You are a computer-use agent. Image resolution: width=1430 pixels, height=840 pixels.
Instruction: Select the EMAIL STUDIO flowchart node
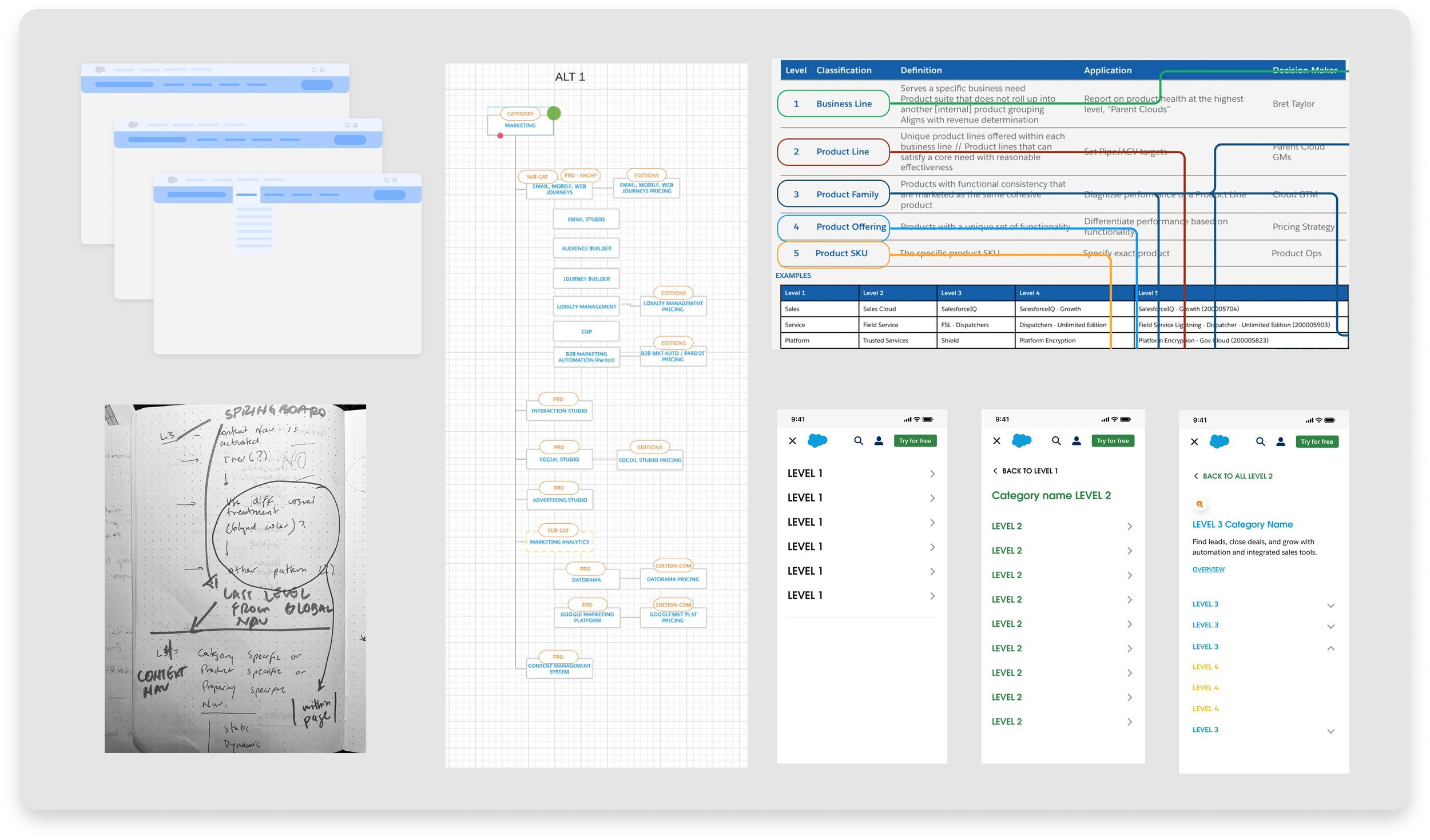click(x=586, y=220)
